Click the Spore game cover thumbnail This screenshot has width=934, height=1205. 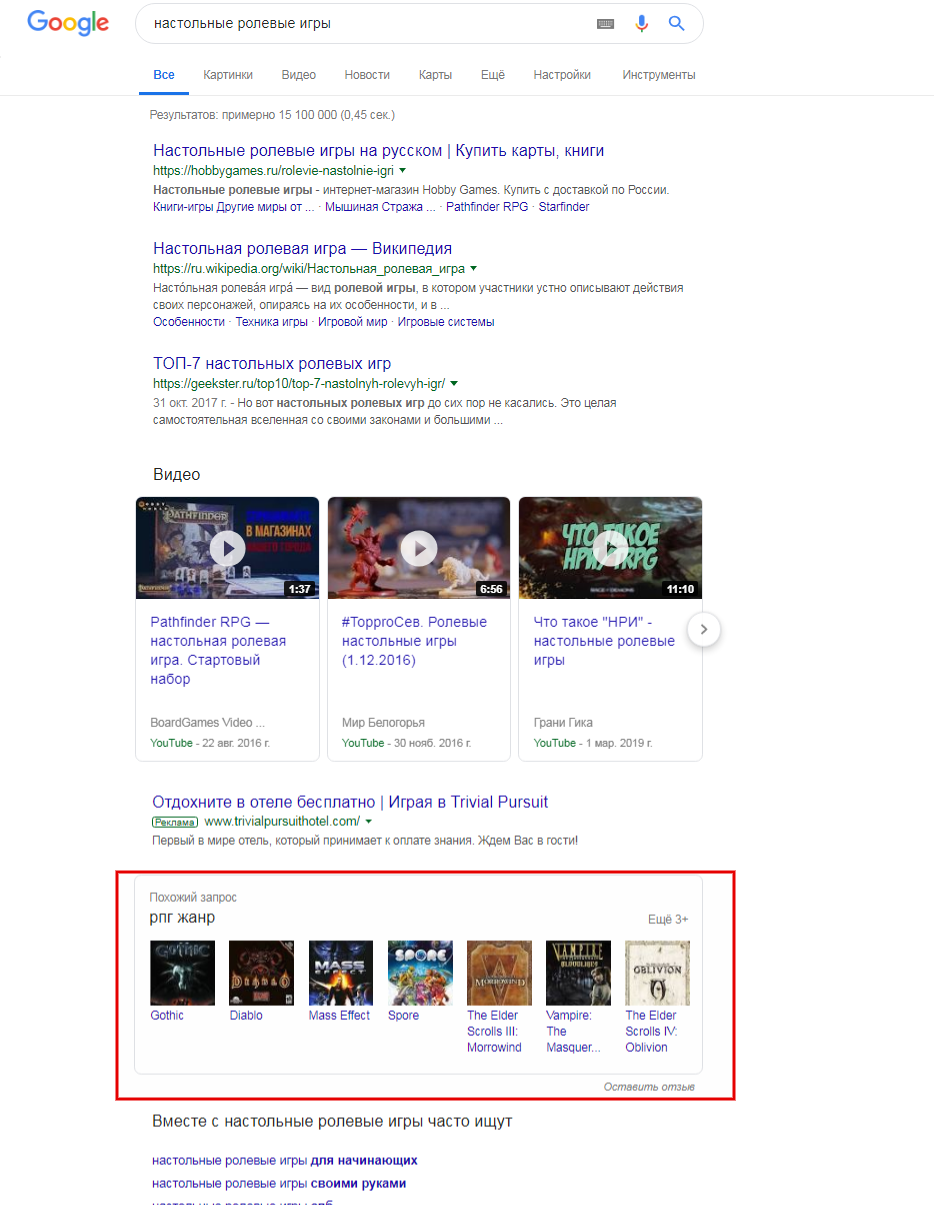coord(420,973)
